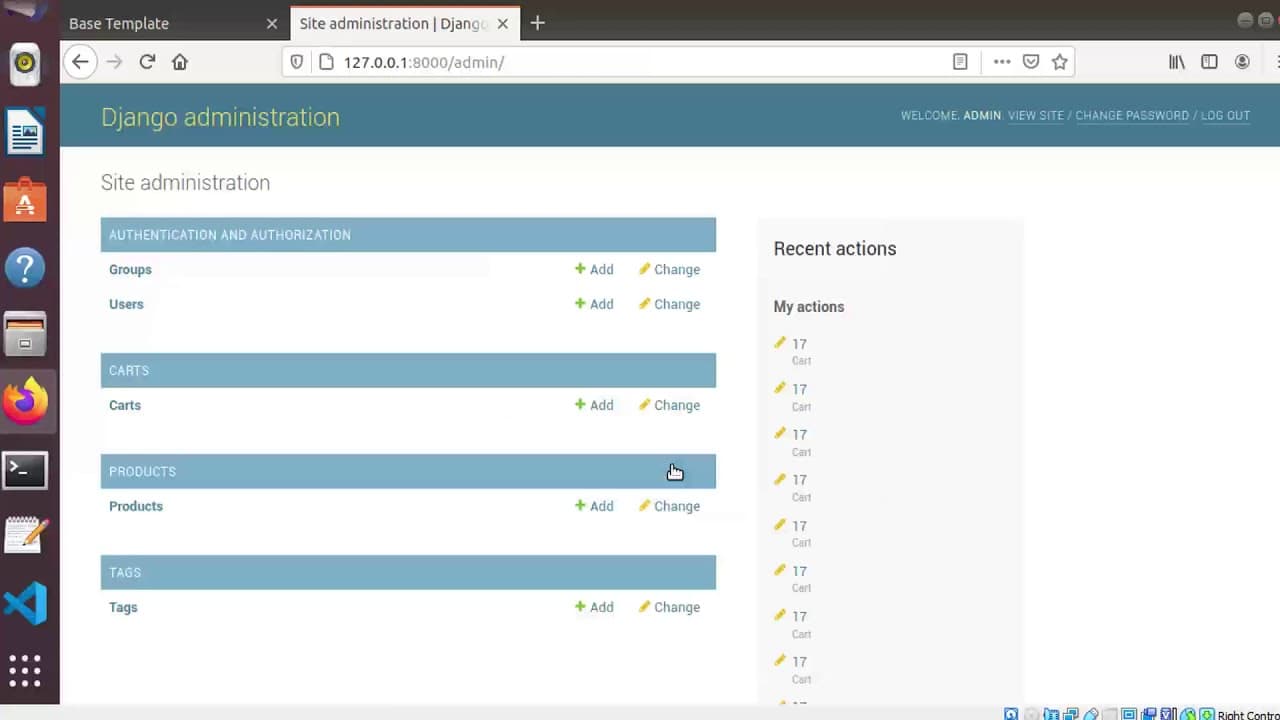Viewport: 1280px width, 720px height.
Task: Open the Carts model list
Action: tap(125, 405)
